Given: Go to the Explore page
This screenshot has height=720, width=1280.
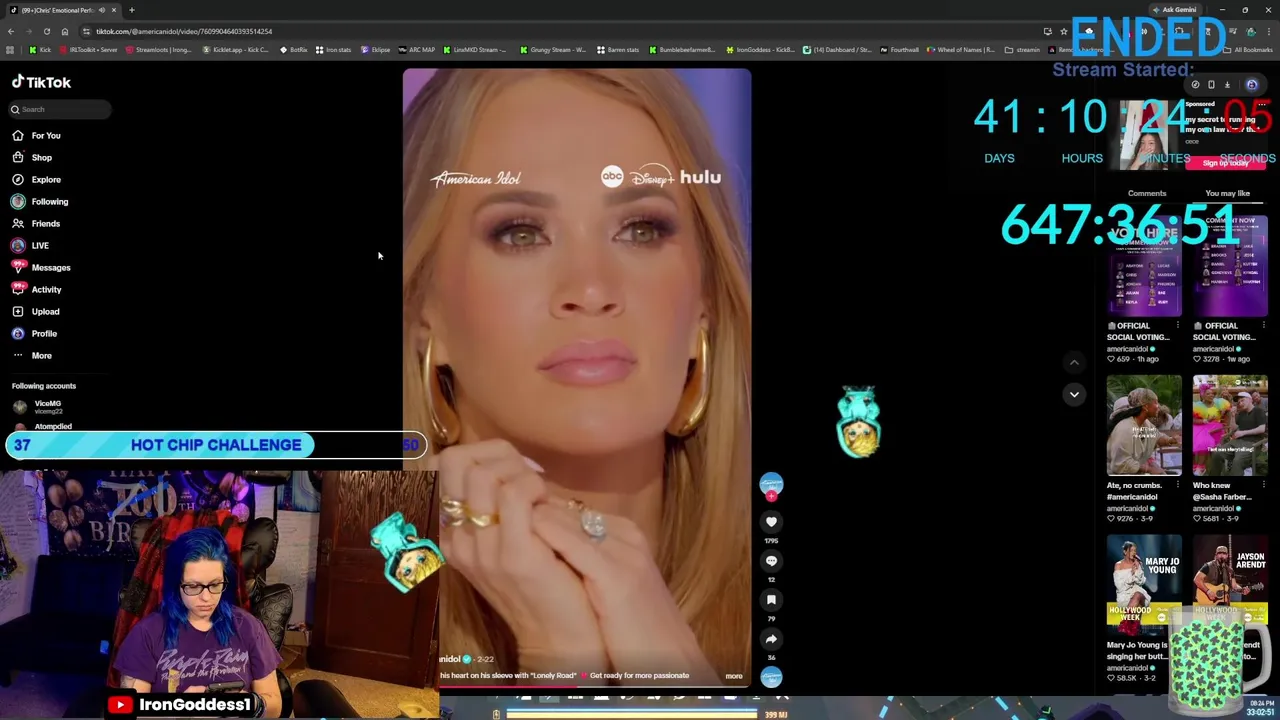Looking at the screenshot, I should pos(37,179).
